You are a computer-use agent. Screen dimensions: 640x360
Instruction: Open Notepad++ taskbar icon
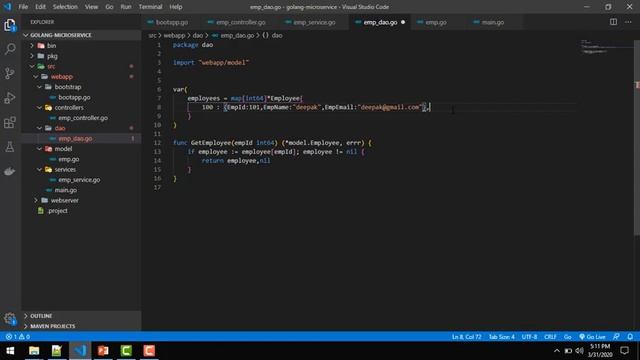click(57, 351)
